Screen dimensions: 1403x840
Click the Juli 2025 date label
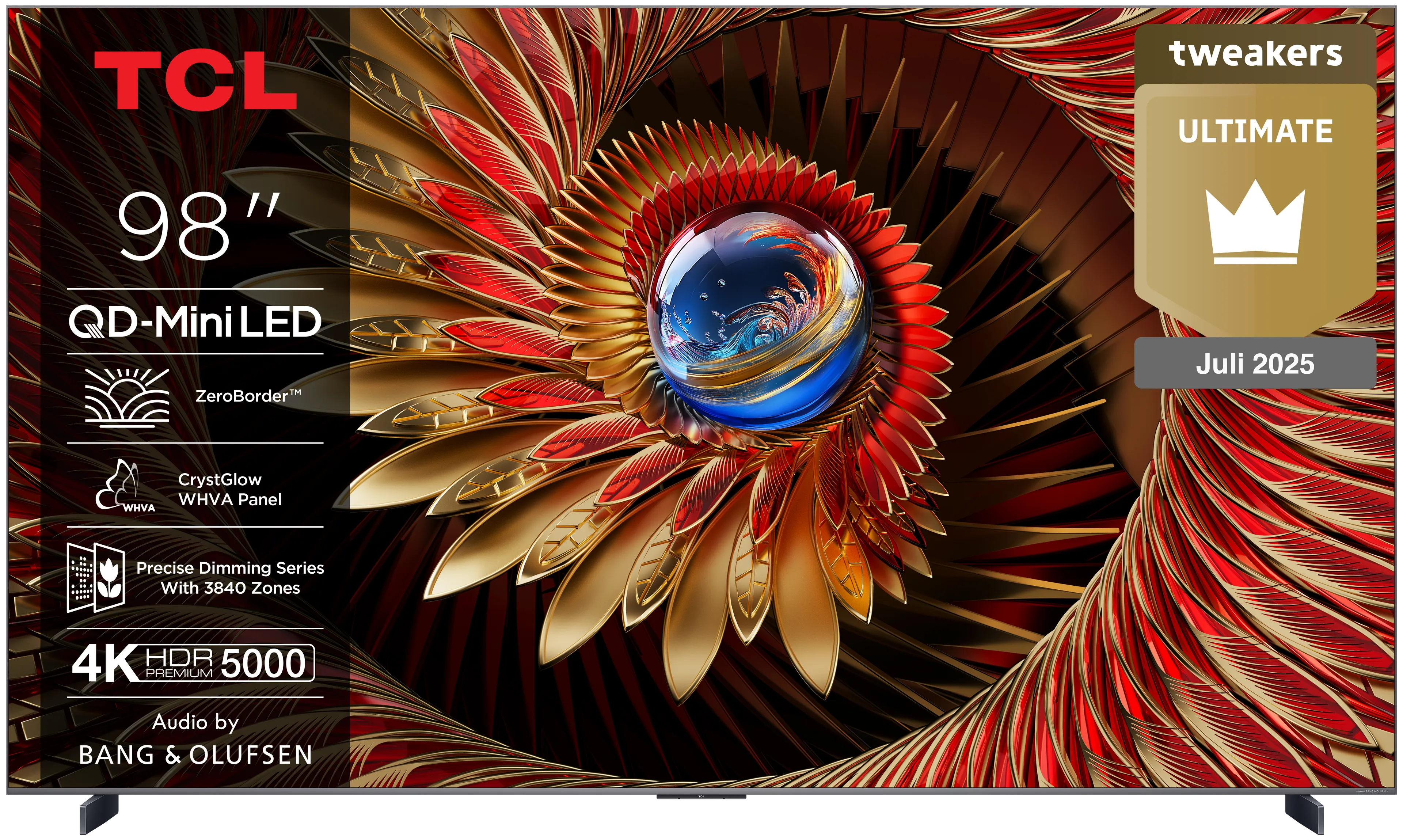[1255, 364]
